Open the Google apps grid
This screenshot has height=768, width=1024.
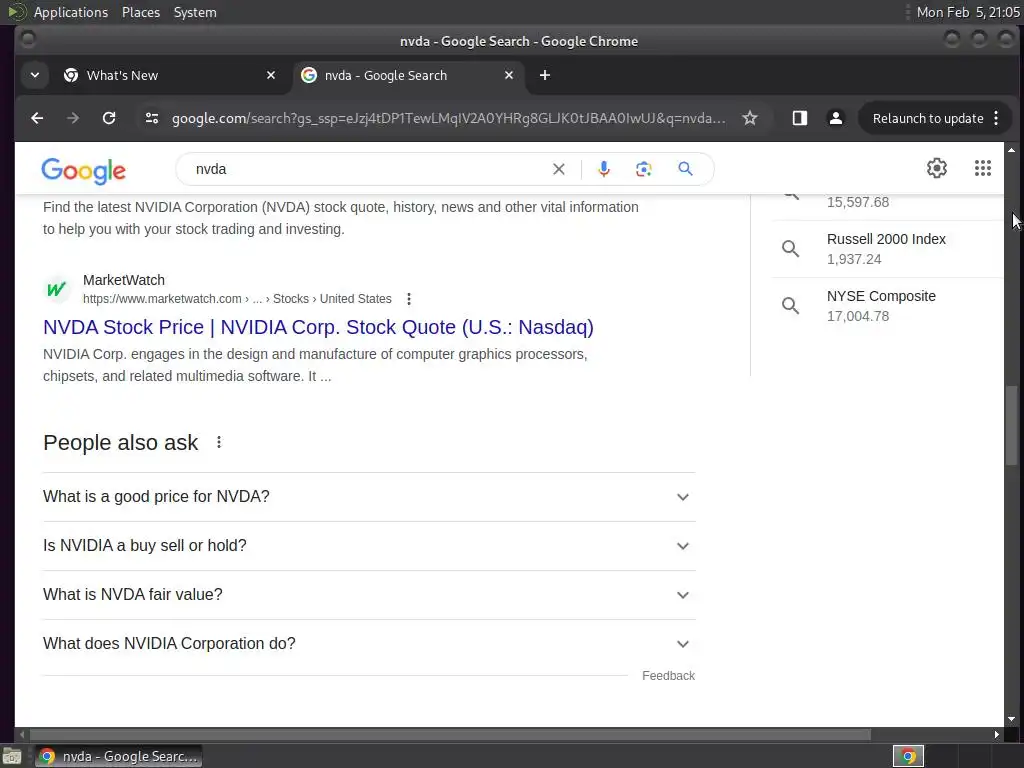coord(983,168)
